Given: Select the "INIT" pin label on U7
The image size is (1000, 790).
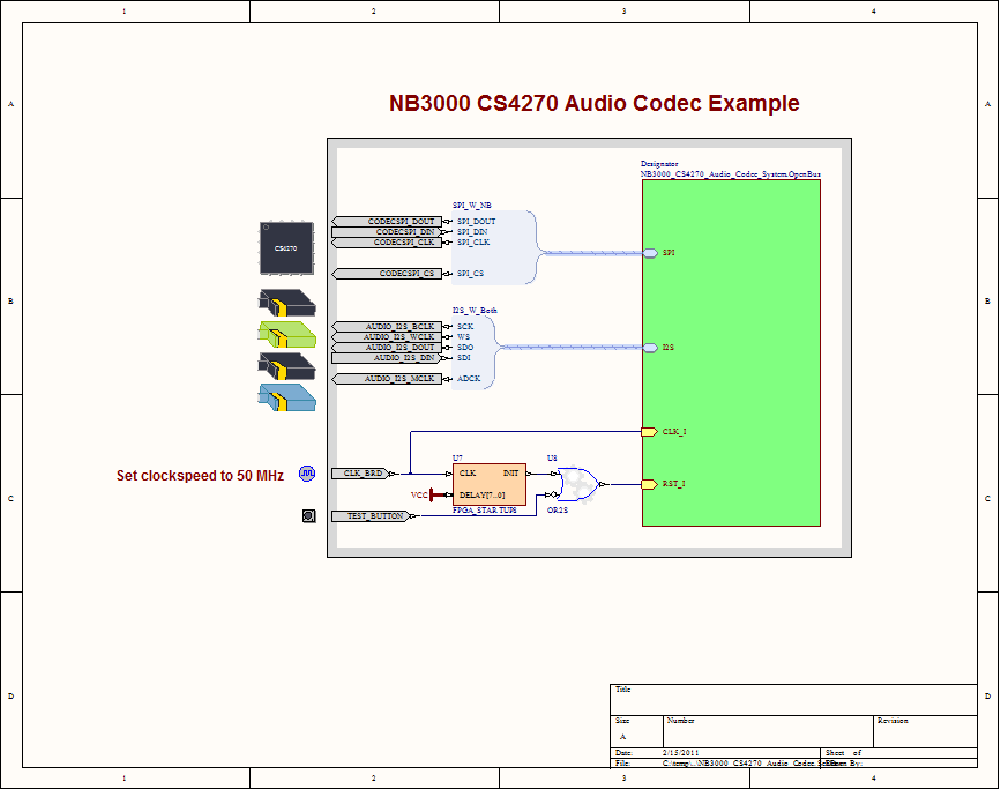Looking at the screenshot, I should 510,474.
